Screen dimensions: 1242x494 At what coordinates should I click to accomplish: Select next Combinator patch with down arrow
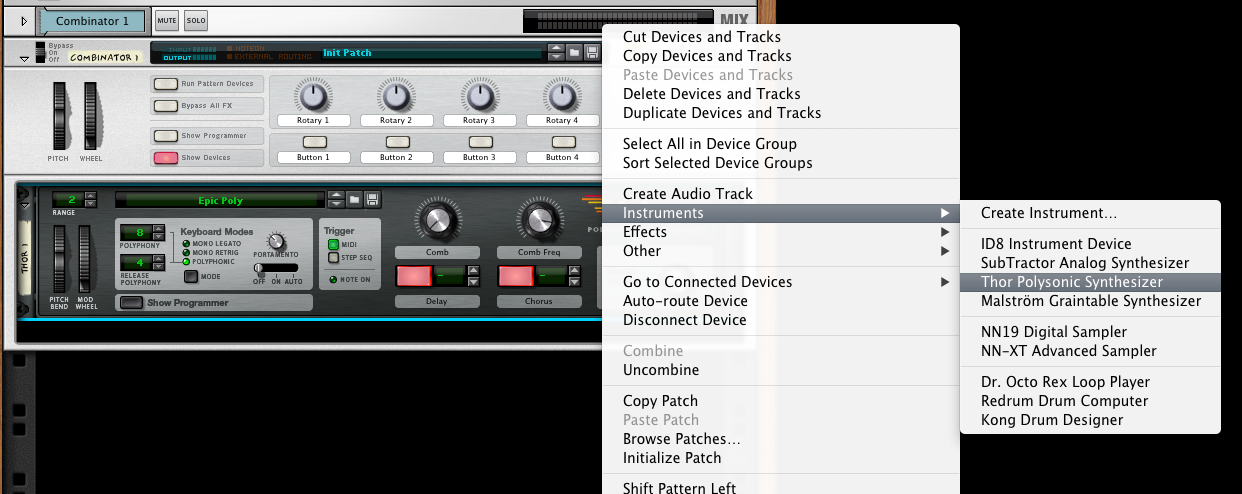(557, 56)
